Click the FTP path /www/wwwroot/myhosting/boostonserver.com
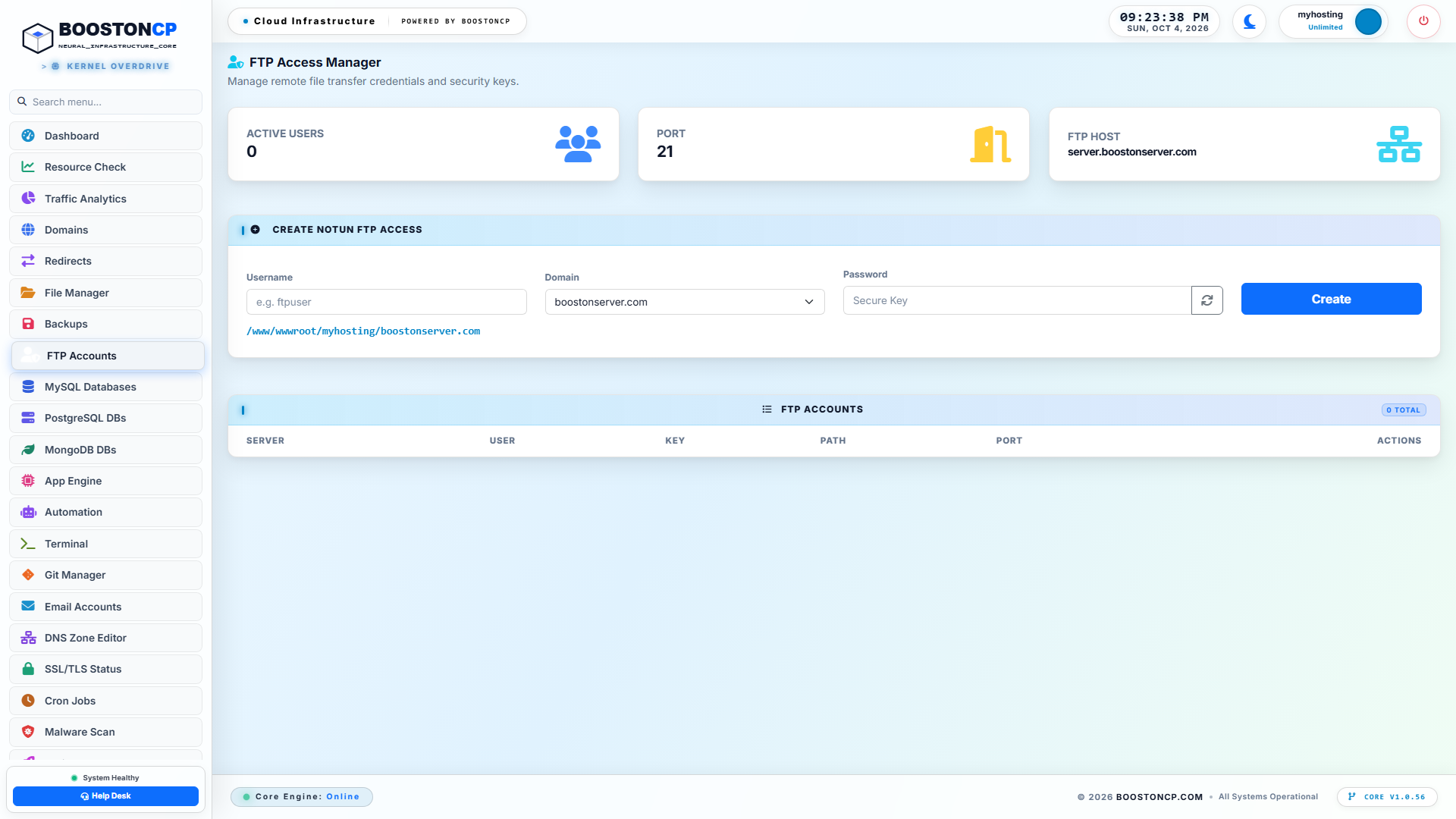The image size is (1456, 819). point(363,331)
